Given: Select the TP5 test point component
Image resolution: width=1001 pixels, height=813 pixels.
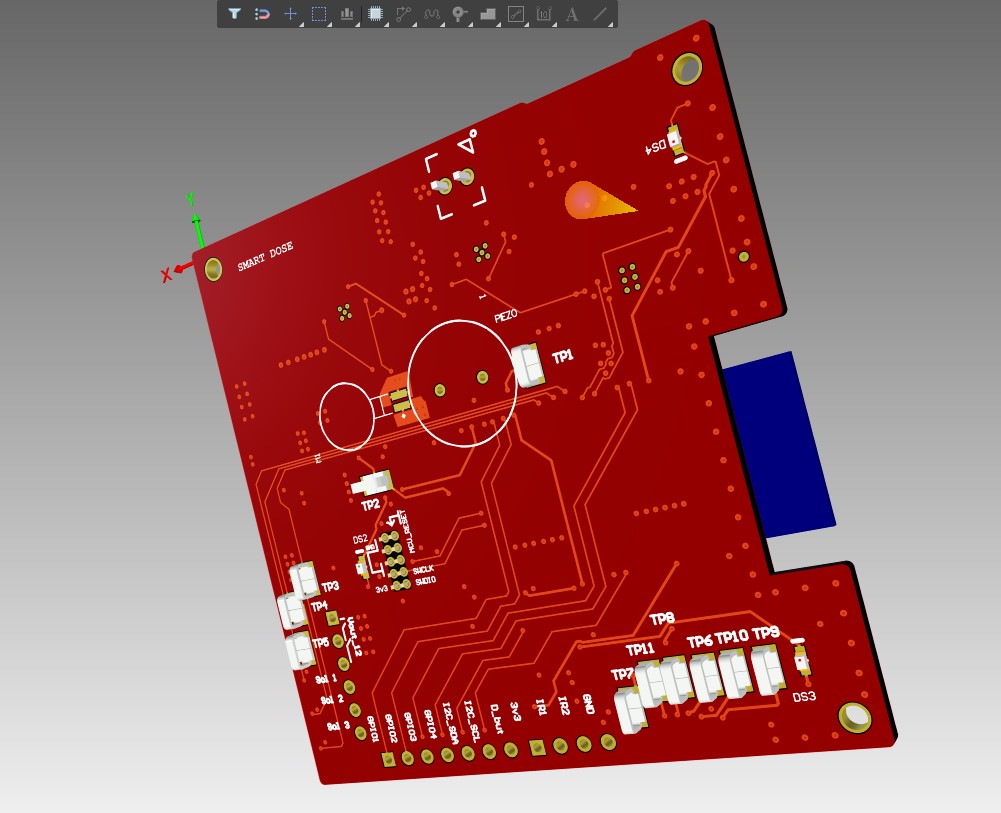Looking at the screenshot, I should [x=299, y=650].
